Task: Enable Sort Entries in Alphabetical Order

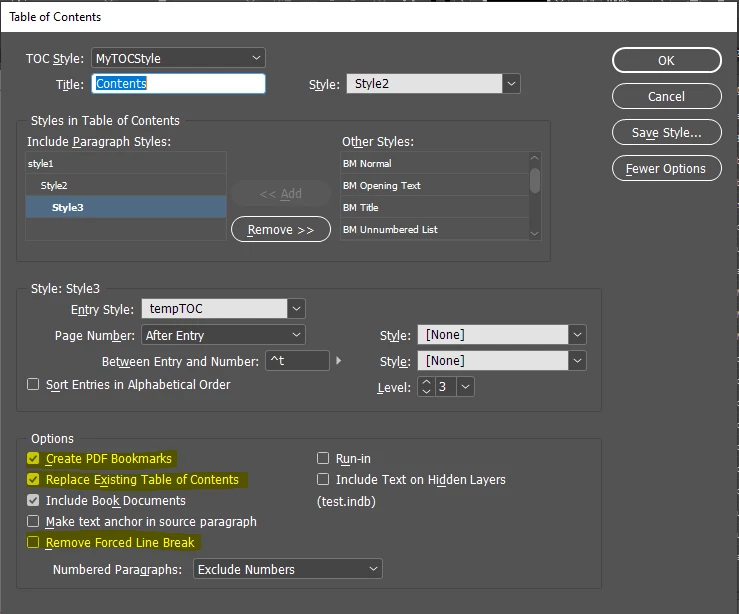Action: coord(33,384)
